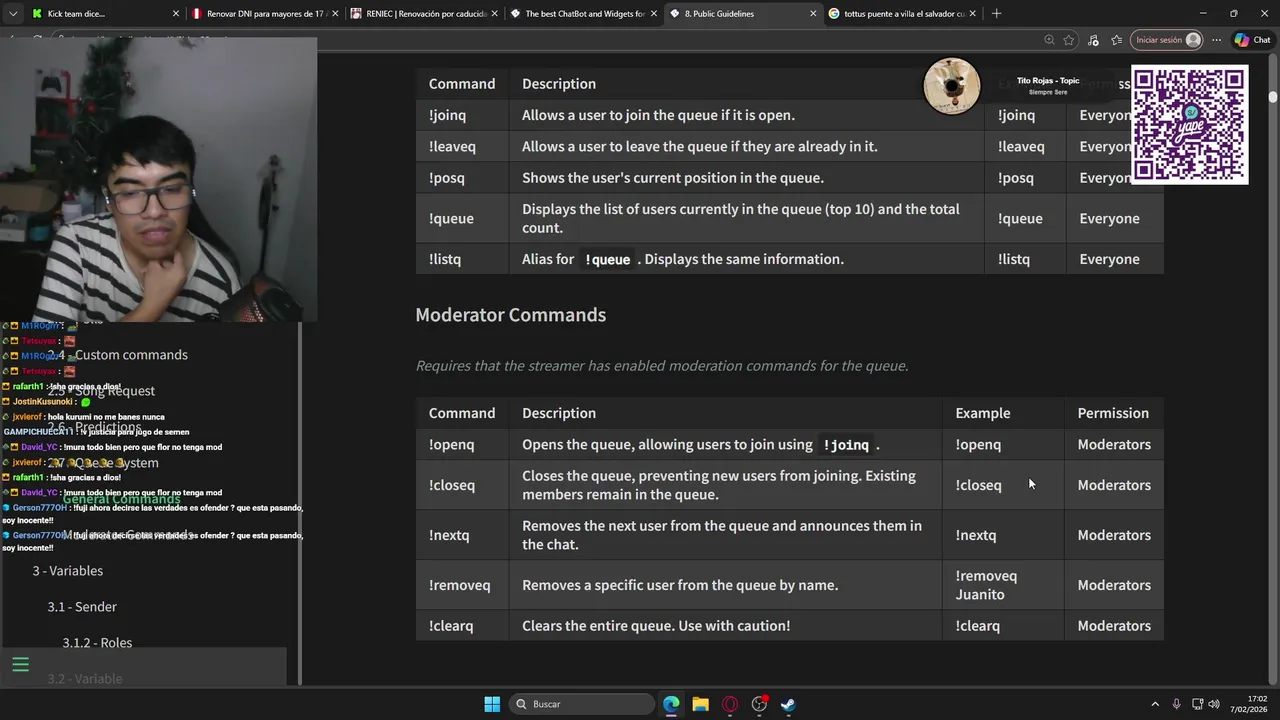Close The best ChatBot and Widgets tab
The image size is (1280, 720).
pos(653,14)
